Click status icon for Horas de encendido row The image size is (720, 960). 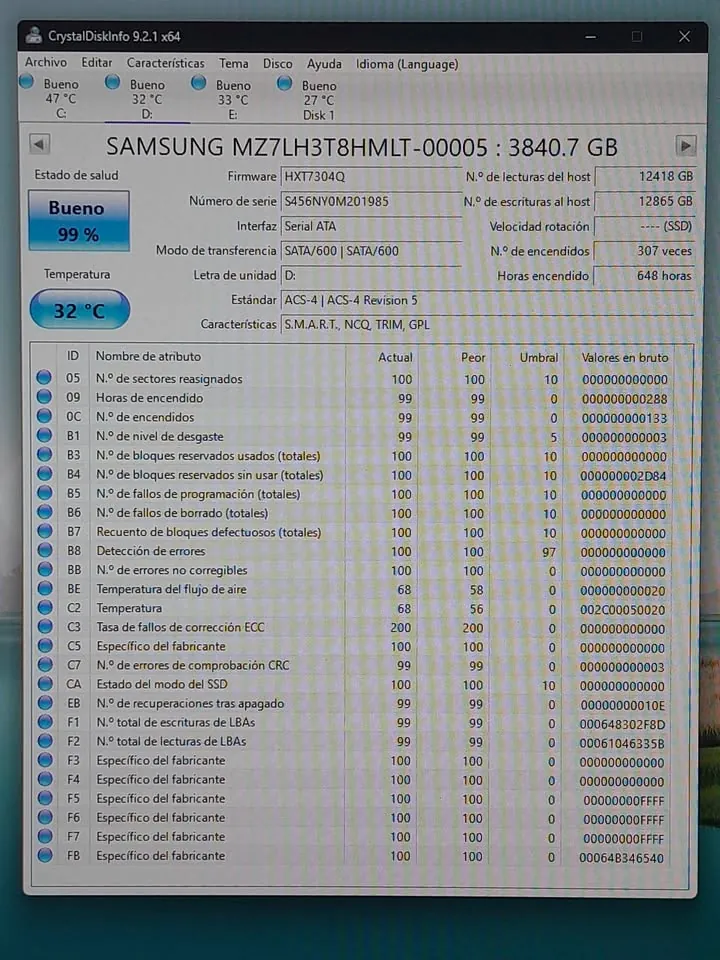[44, 396]
